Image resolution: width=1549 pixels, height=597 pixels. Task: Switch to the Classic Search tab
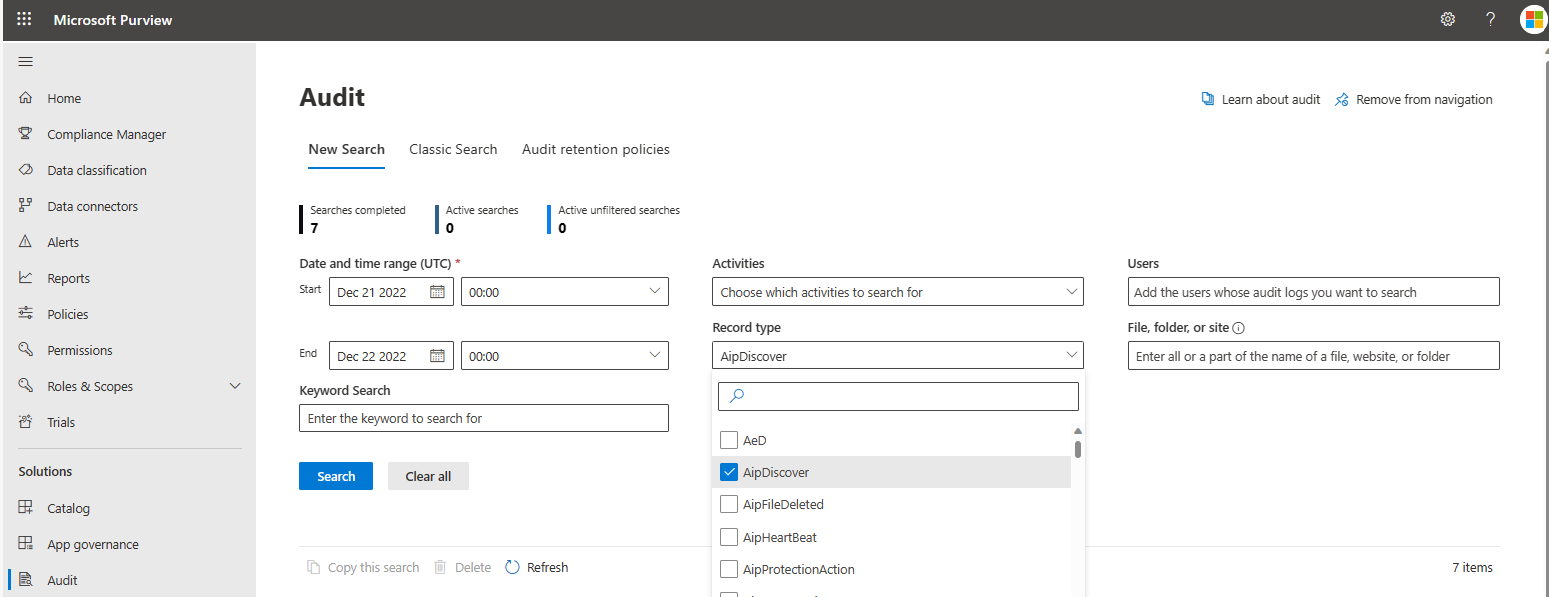pos(453,148)
